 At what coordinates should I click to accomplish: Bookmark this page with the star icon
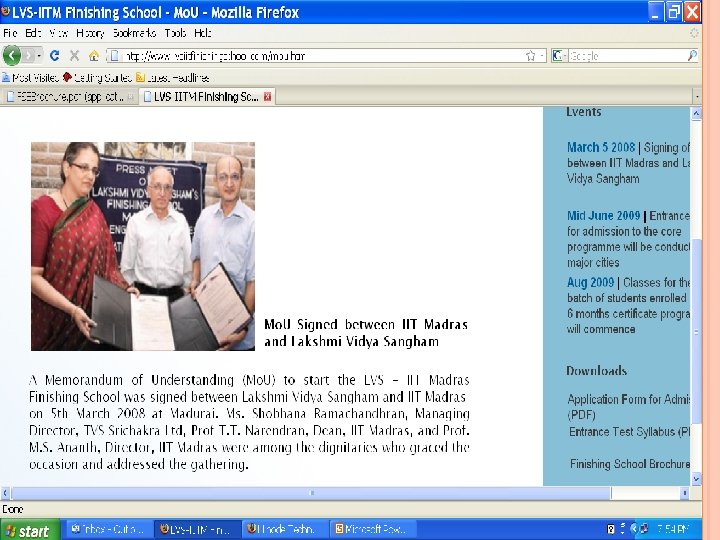530,56
